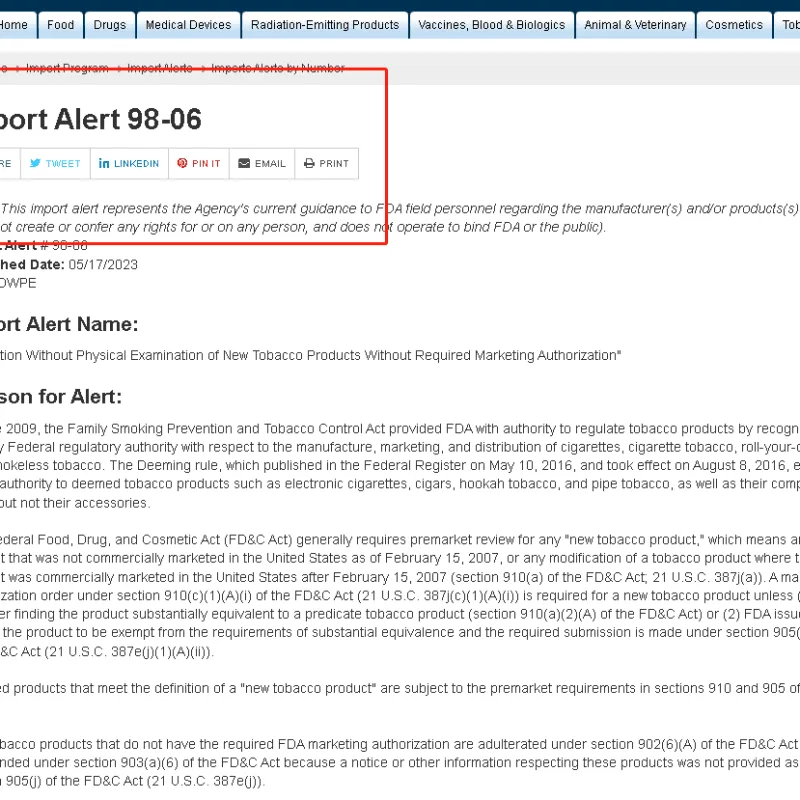Click the Twitter bird icon

[35, 163]
